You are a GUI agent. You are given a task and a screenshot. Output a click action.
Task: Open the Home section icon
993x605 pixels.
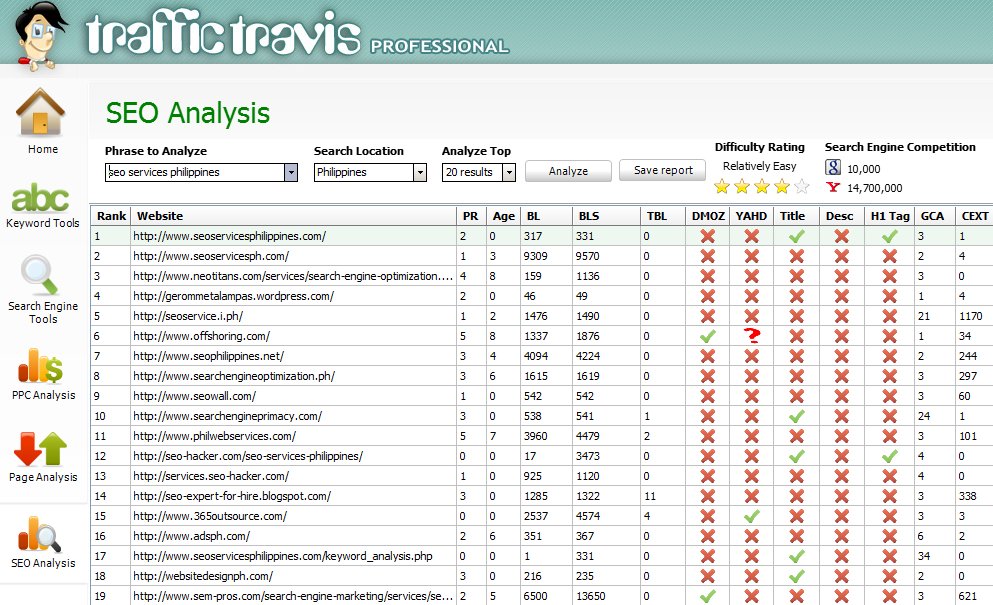point(42,113)
